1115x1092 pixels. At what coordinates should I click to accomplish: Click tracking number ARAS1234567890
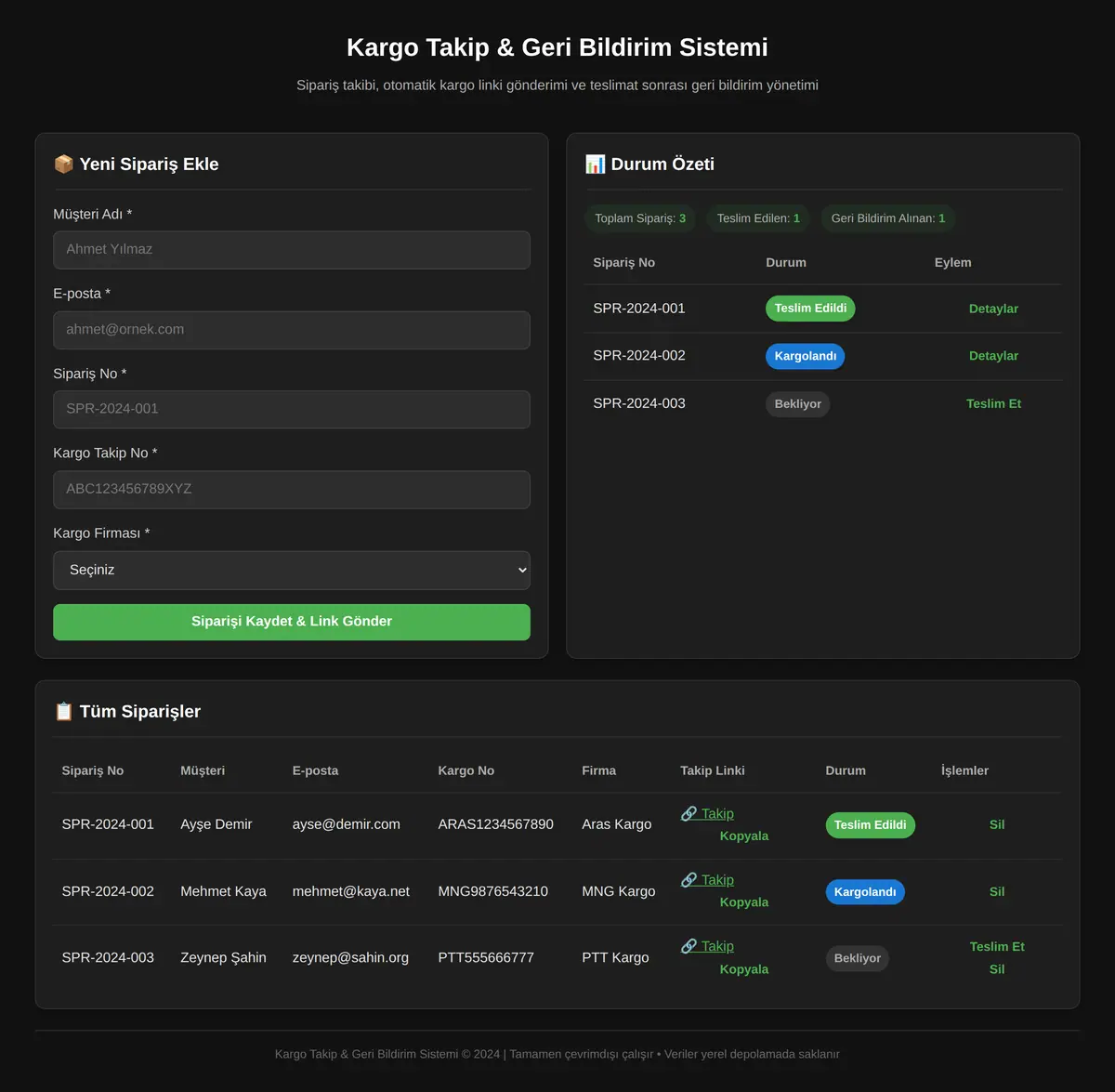coord(496,824)
